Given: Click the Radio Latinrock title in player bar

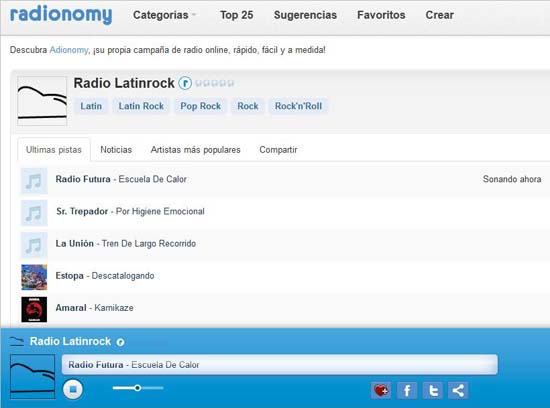Looking at the screenshot, I should (70, 341).
